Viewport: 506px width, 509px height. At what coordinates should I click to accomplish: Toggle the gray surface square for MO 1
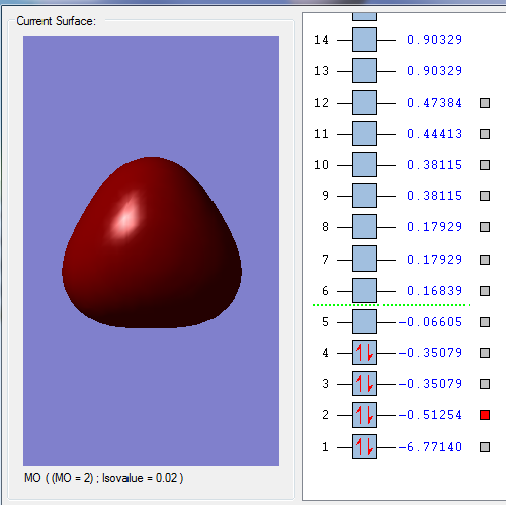tap(485, 447)
